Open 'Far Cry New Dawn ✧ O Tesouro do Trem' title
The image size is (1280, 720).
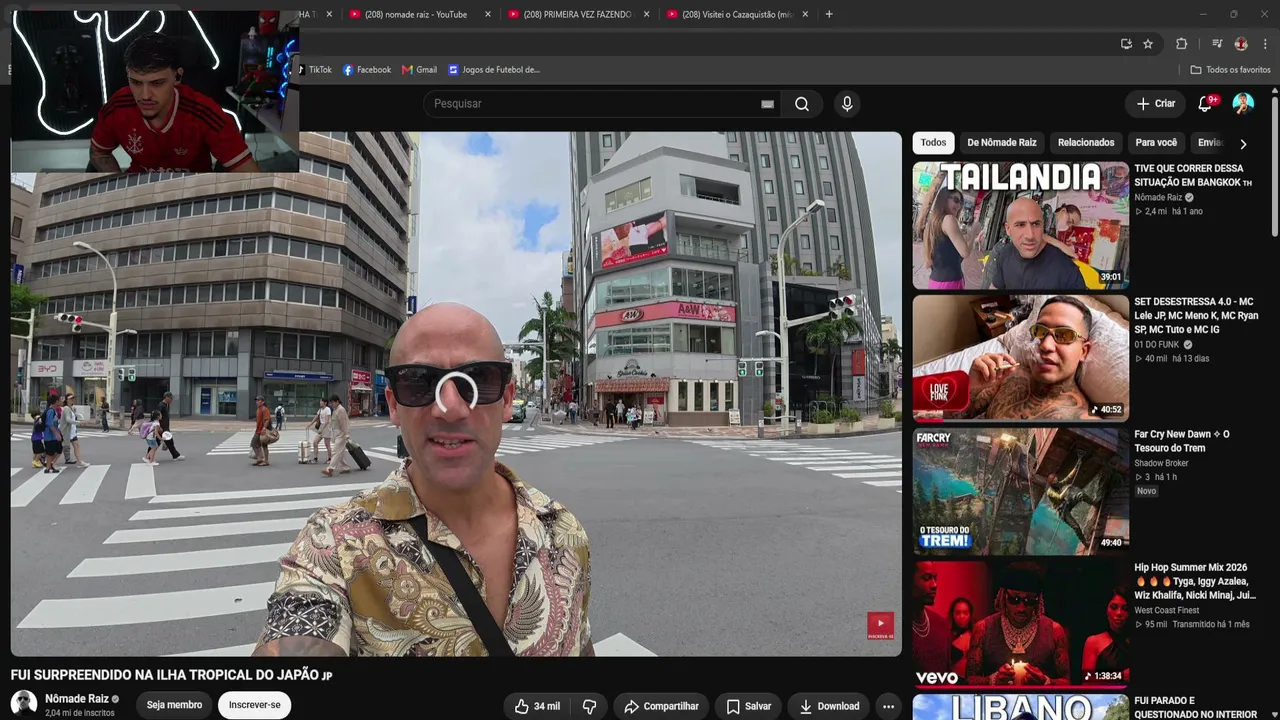pos(1182,441)
